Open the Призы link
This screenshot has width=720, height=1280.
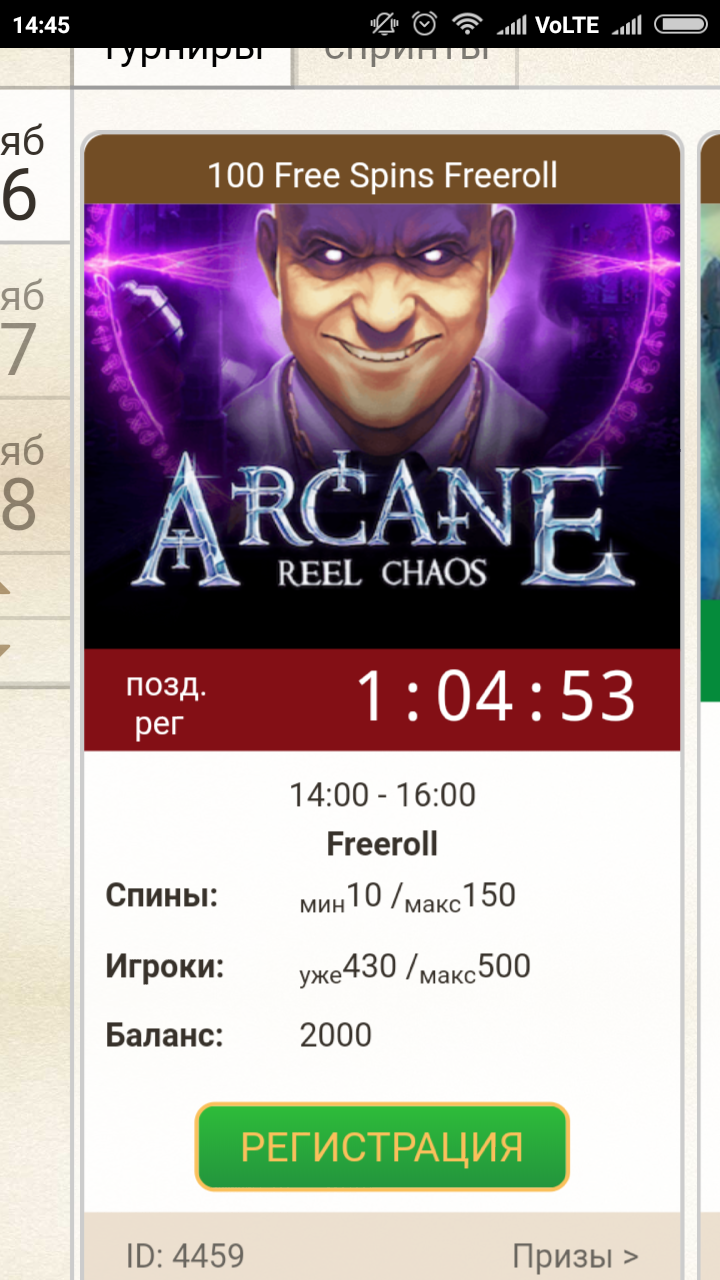click(575, 1256)
